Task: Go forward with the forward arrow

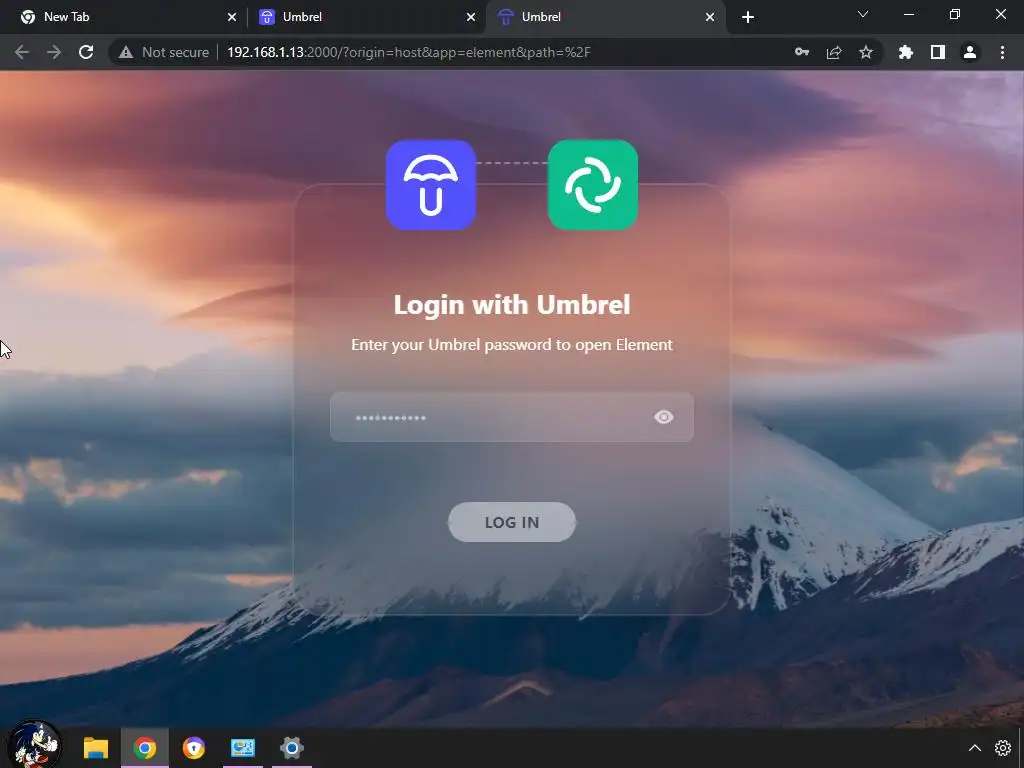Action: click(54, 52)
